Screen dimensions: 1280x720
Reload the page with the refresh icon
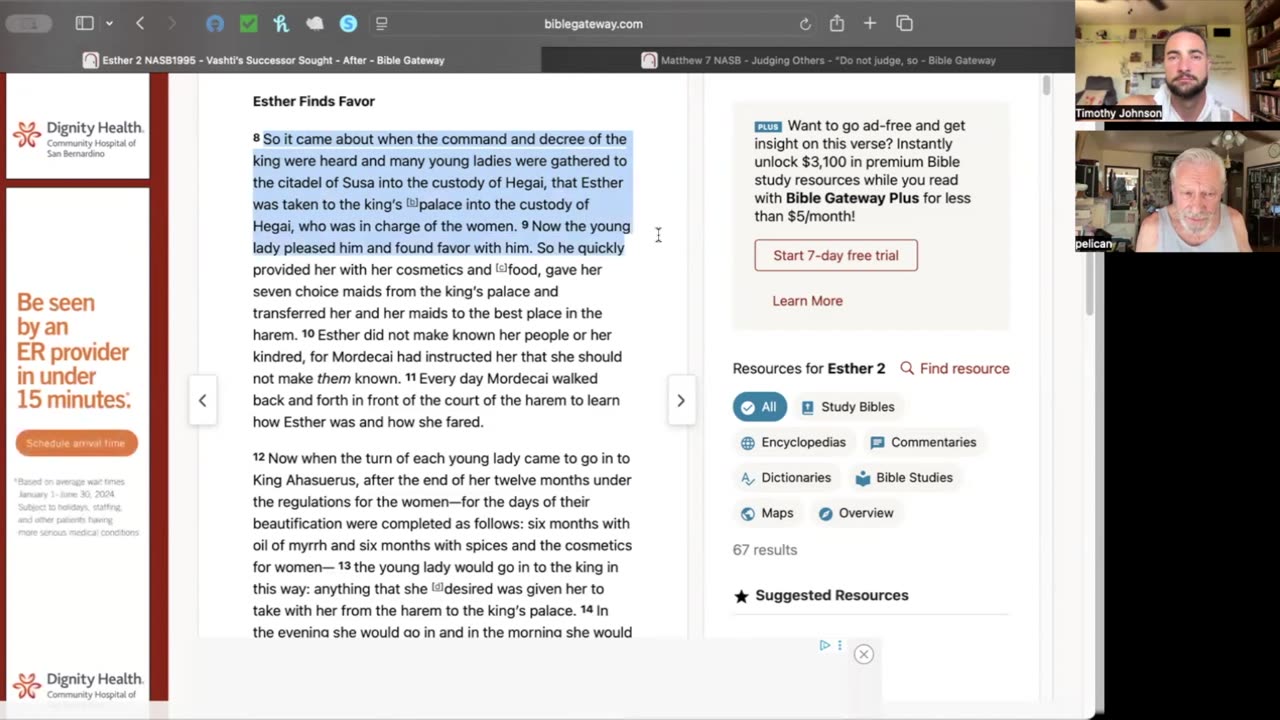coord(805,23)
